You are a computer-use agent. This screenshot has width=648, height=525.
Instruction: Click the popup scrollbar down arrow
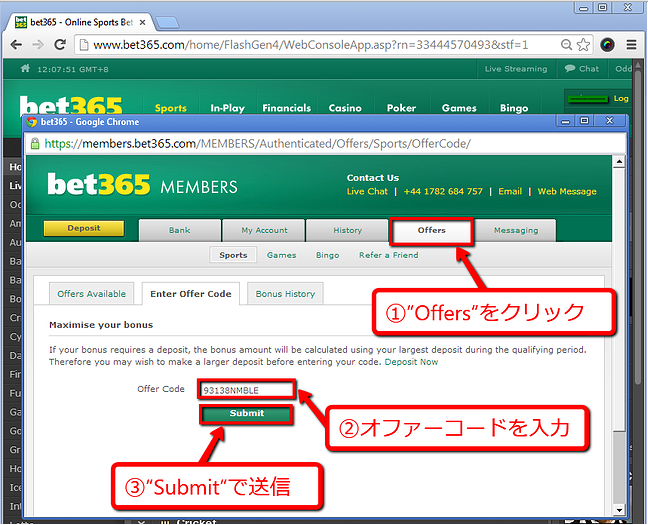pyautogui.click(x=619, y=510)
